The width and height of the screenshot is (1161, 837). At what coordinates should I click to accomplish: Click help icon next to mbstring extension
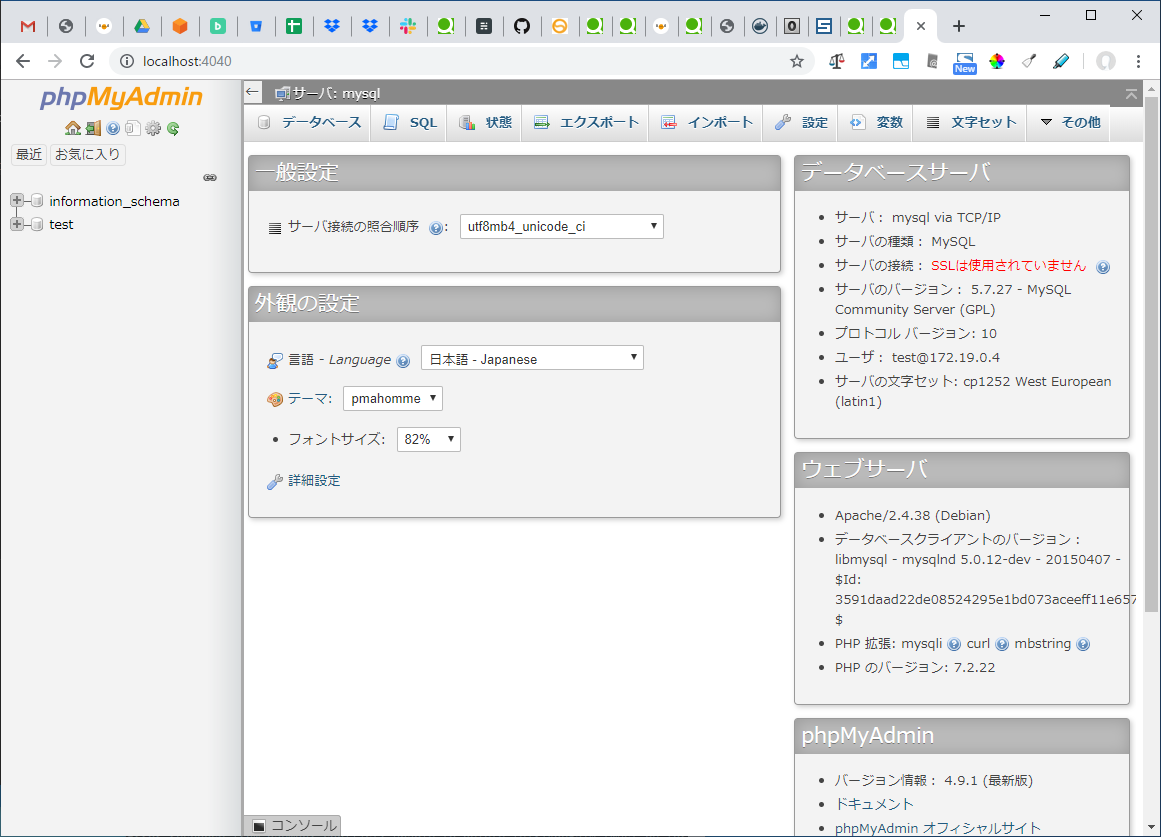[x=1083, y=644]
